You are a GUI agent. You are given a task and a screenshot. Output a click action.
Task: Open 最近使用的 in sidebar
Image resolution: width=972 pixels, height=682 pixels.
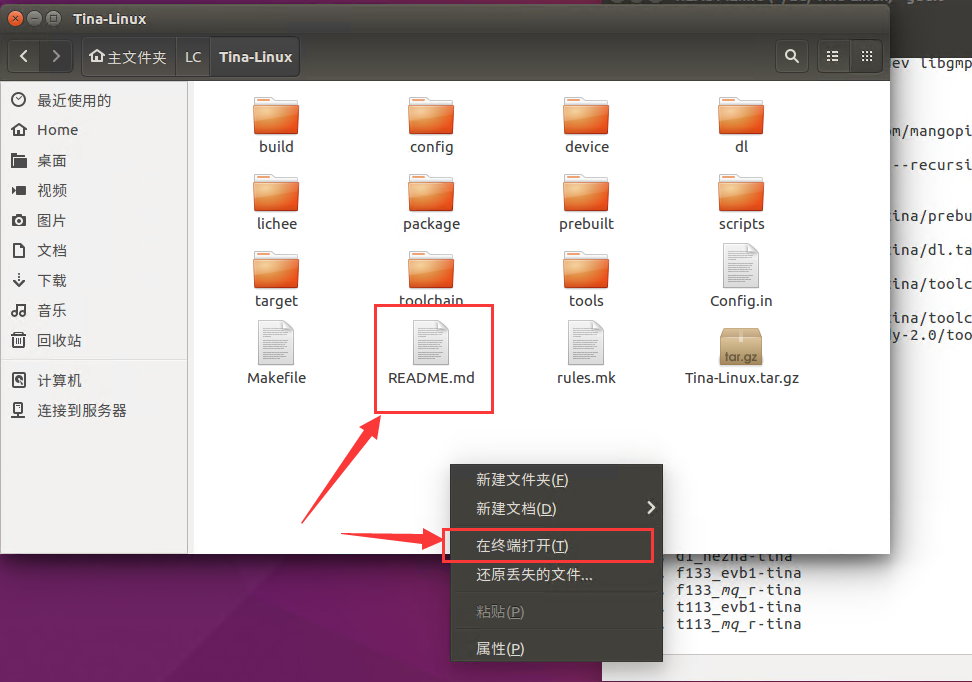pyautogui.click(x=94, y=100)
